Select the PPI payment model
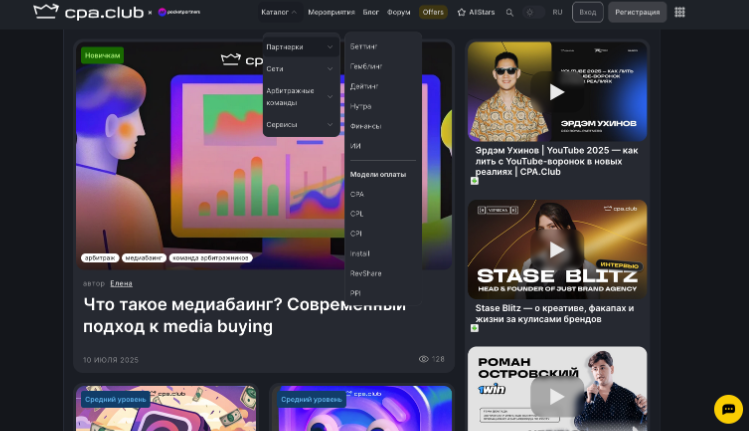 point(355,293)
